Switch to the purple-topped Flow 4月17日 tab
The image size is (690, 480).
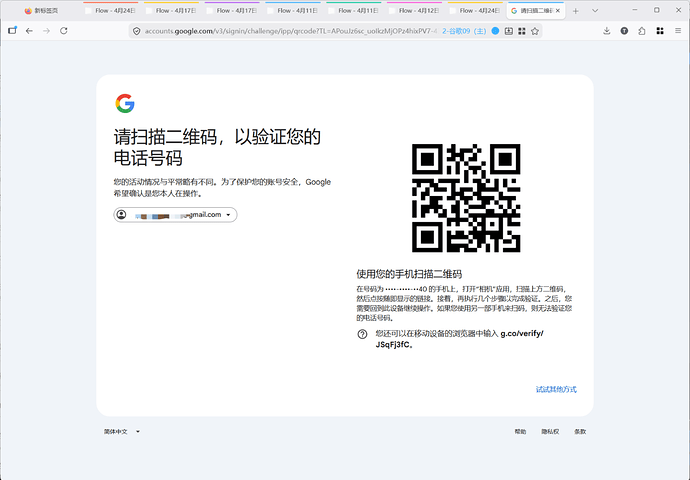click(x=232, y=11)
